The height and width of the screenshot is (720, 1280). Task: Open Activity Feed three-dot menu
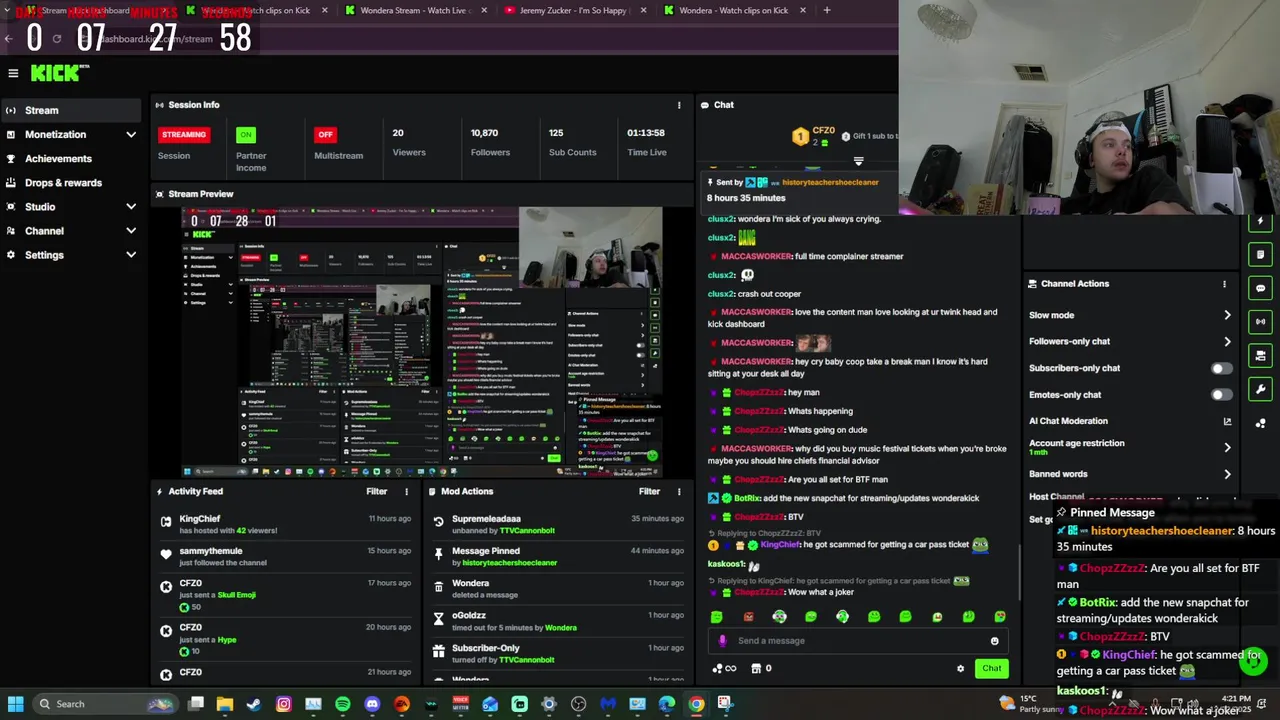406,492
